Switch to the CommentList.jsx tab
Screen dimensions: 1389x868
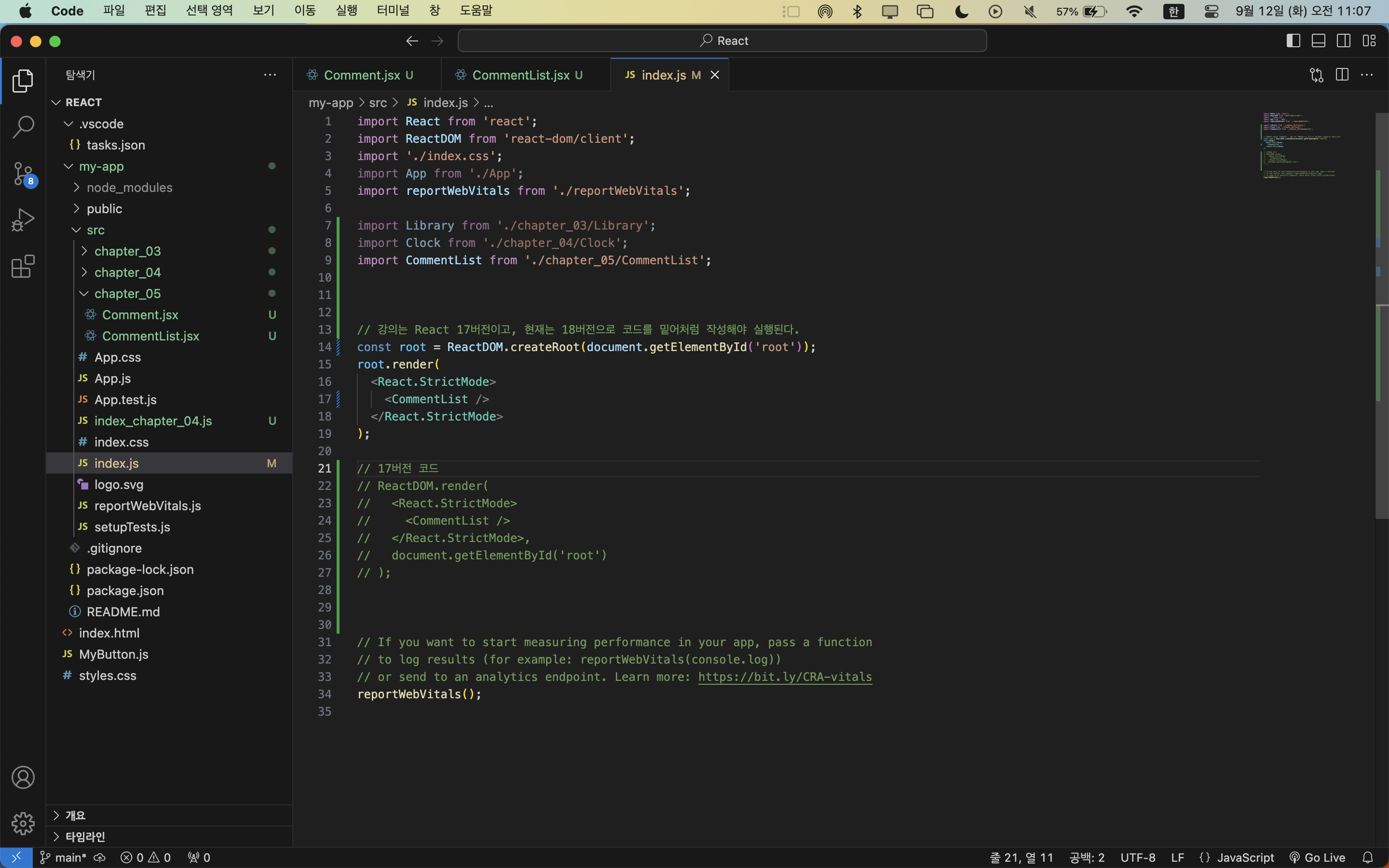coord(520,75)
